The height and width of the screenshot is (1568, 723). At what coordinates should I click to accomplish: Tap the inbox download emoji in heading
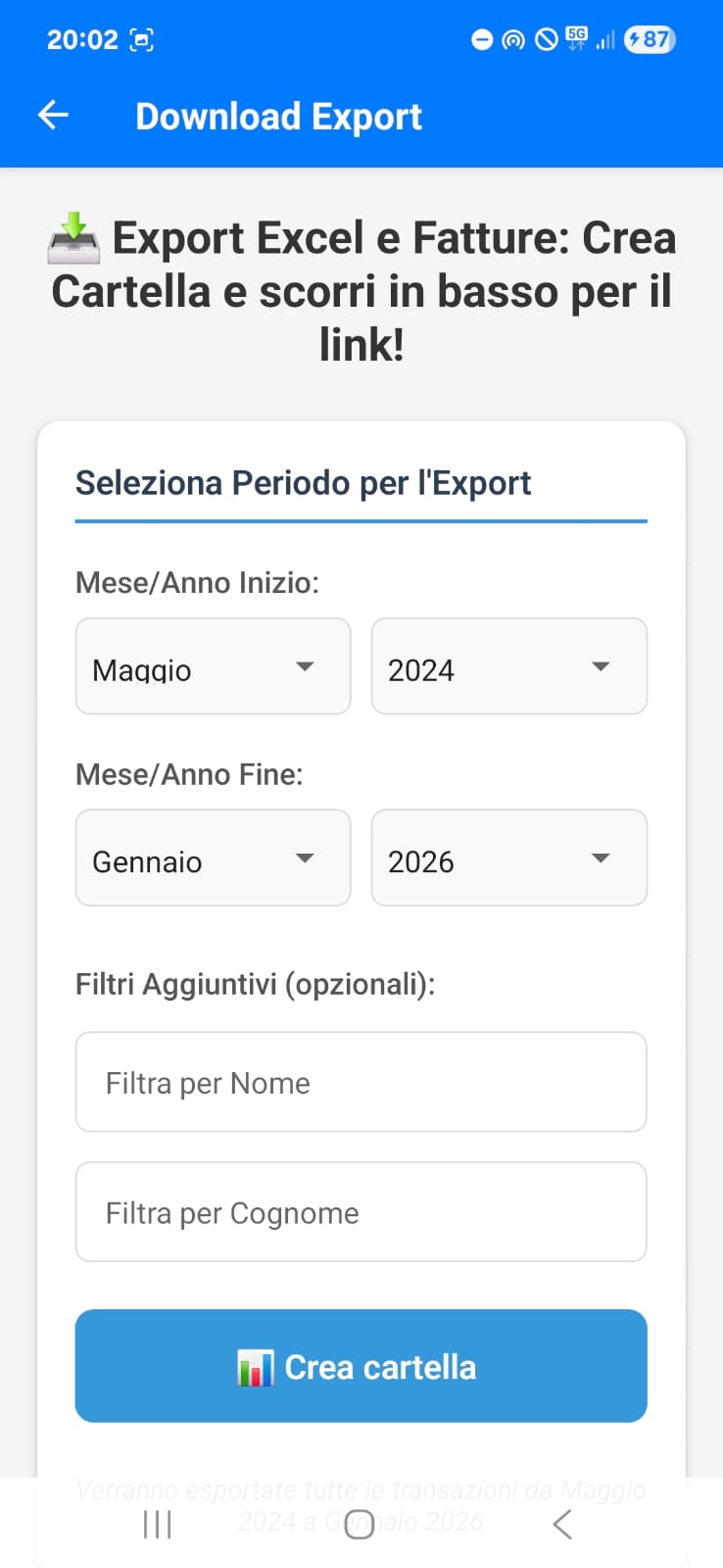point(73,239)
